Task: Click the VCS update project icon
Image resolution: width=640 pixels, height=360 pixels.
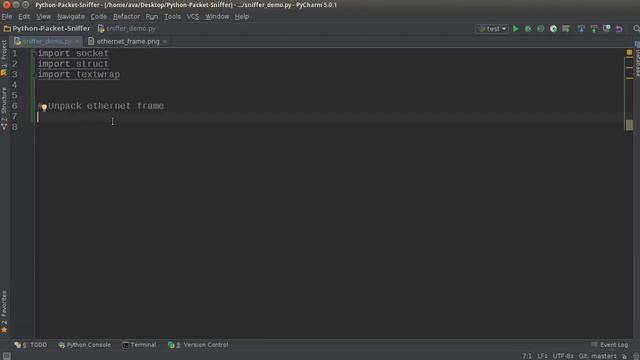Action: [581, 29]
